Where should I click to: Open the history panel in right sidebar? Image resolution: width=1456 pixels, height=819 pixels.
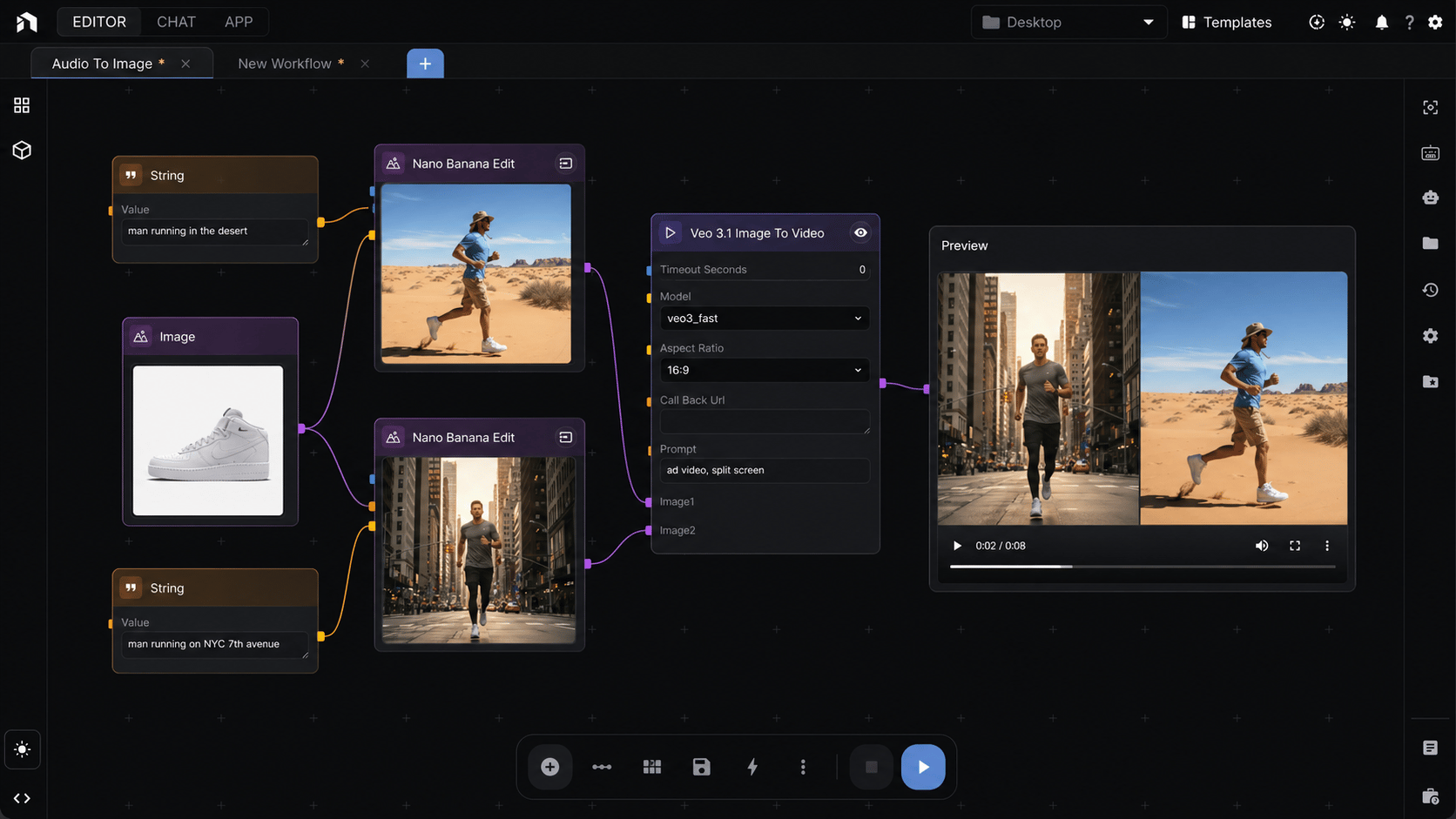point(1430,289)
